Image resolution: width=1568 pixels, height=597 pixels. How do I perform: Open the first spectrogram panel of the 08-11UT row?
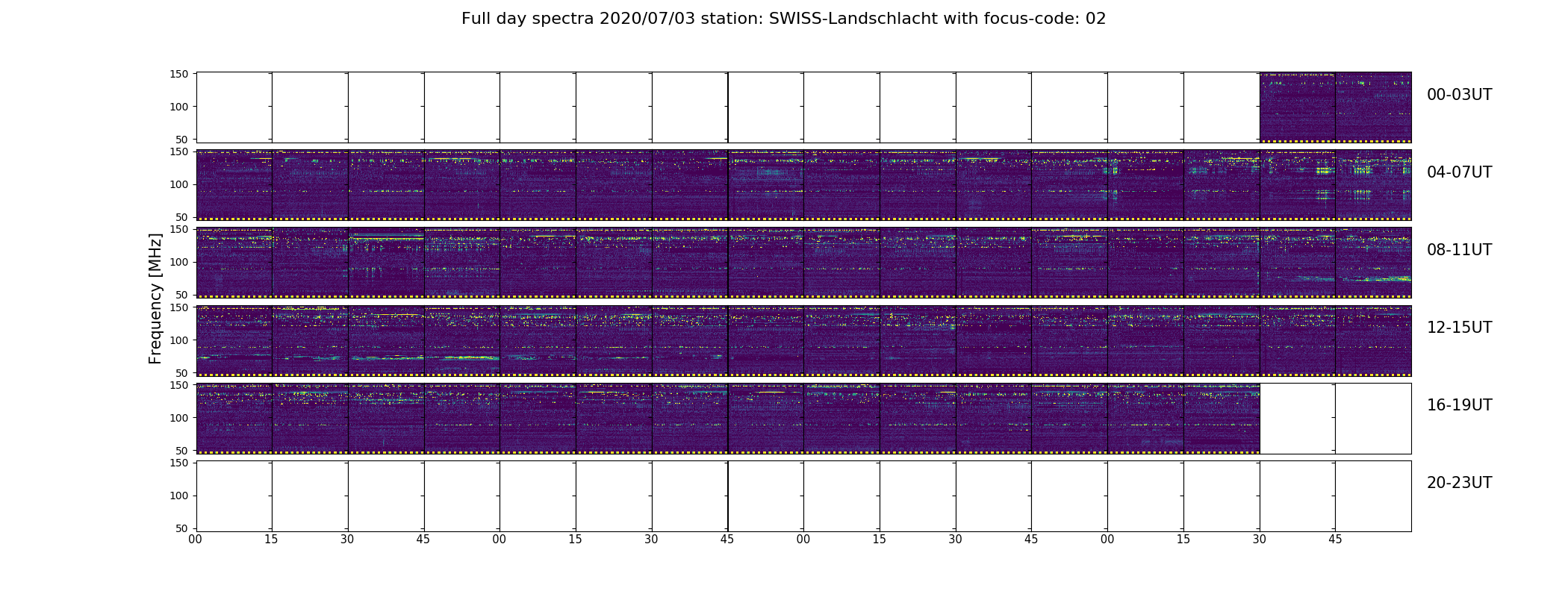tap(234, 263)
